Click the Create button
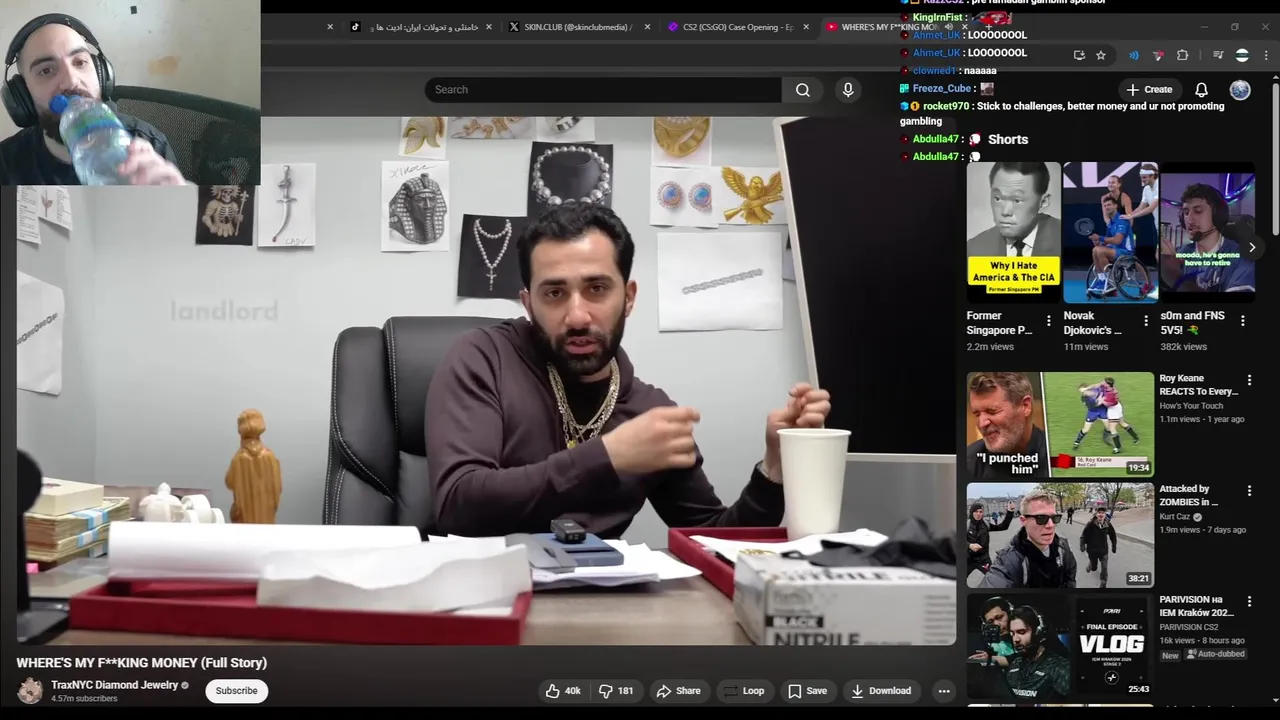The image size is (1280, 720). (x=1149, y=90)
